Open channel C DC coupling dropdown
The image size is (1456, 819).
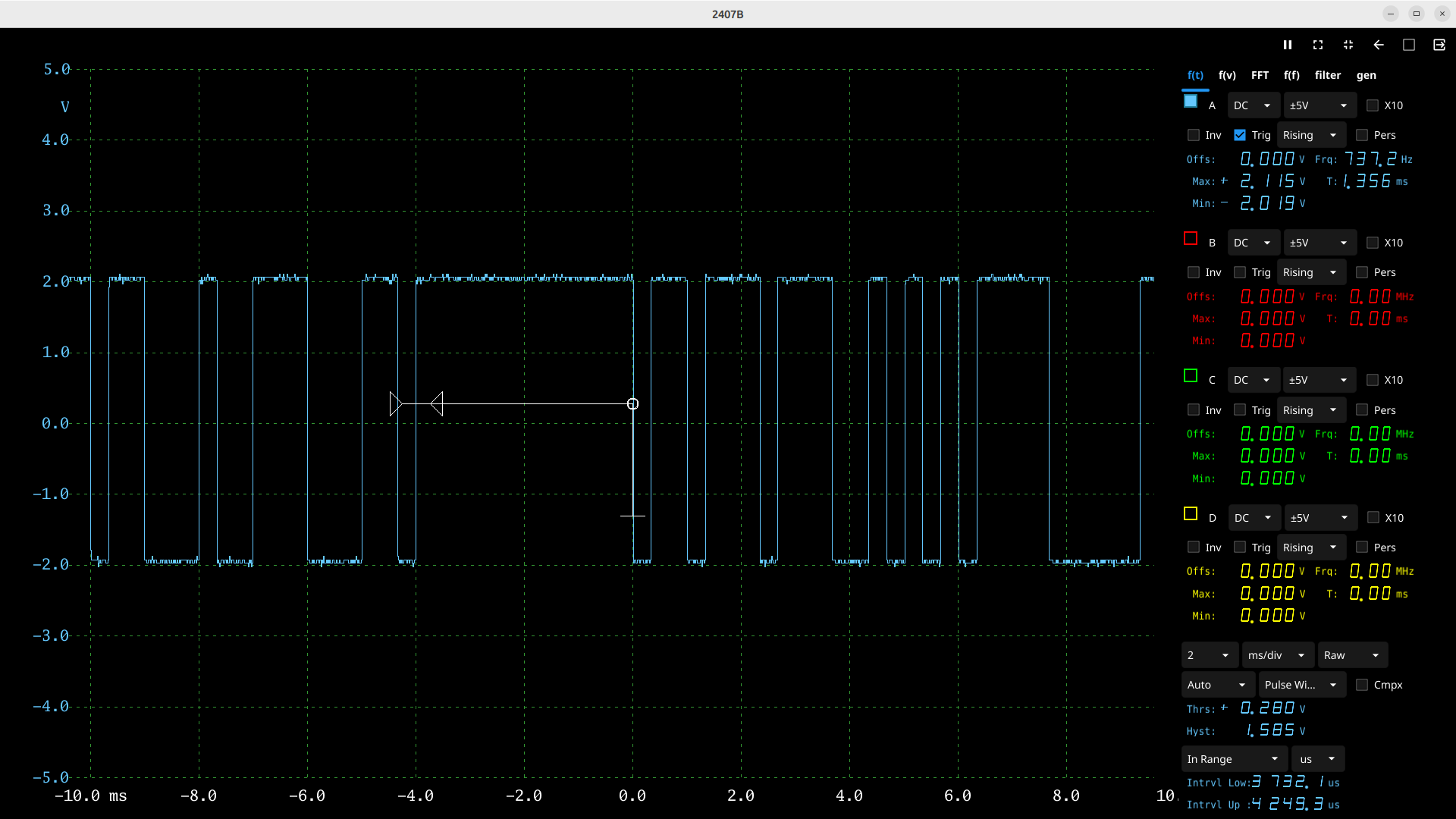(x=1254, y=380)
